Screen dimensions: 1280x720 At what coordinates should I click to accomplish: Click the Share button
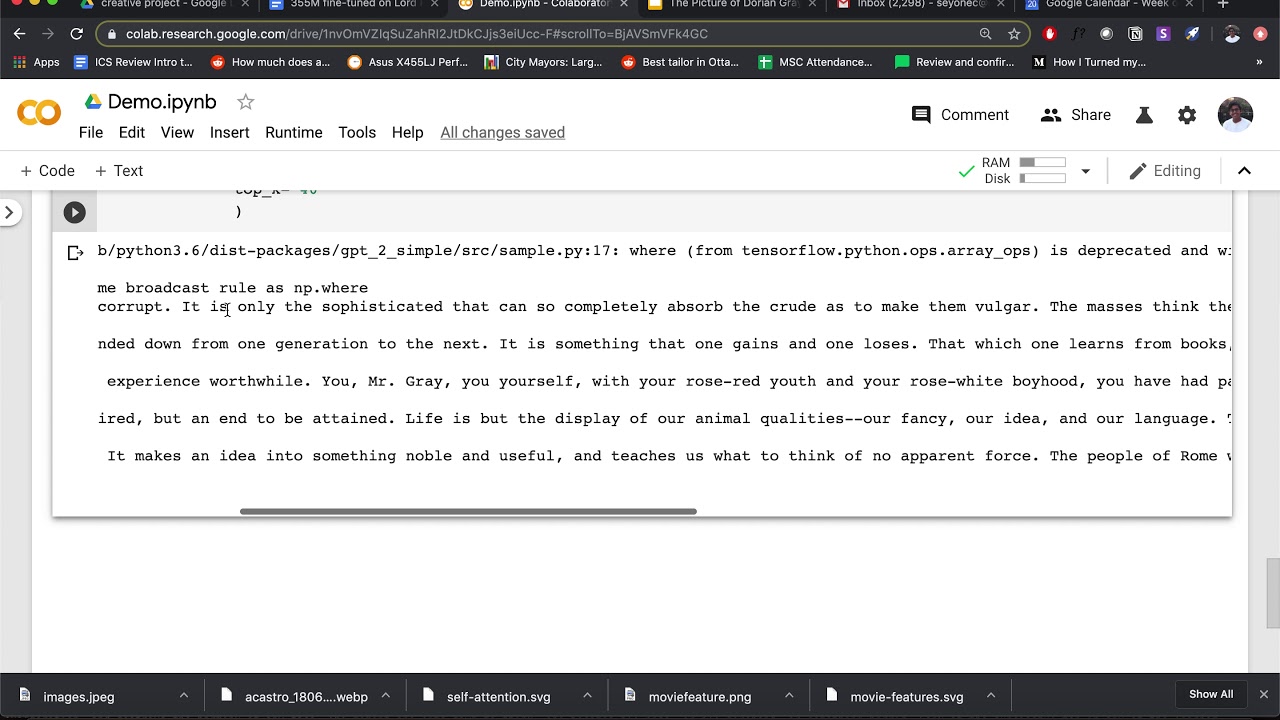point(1076,115)
